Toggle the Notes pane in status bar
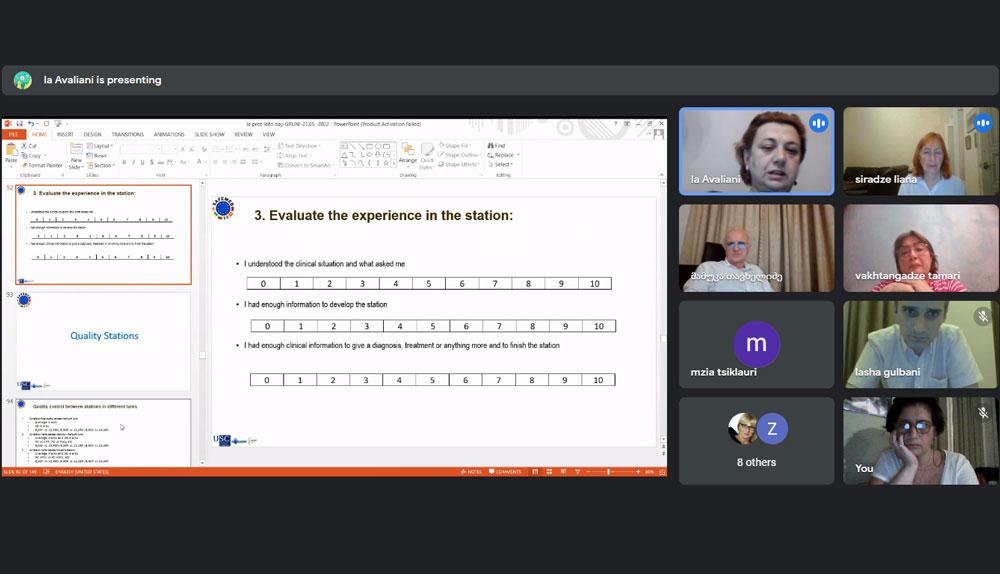Screen dimensions: 1000x574 tap(472, 471)
